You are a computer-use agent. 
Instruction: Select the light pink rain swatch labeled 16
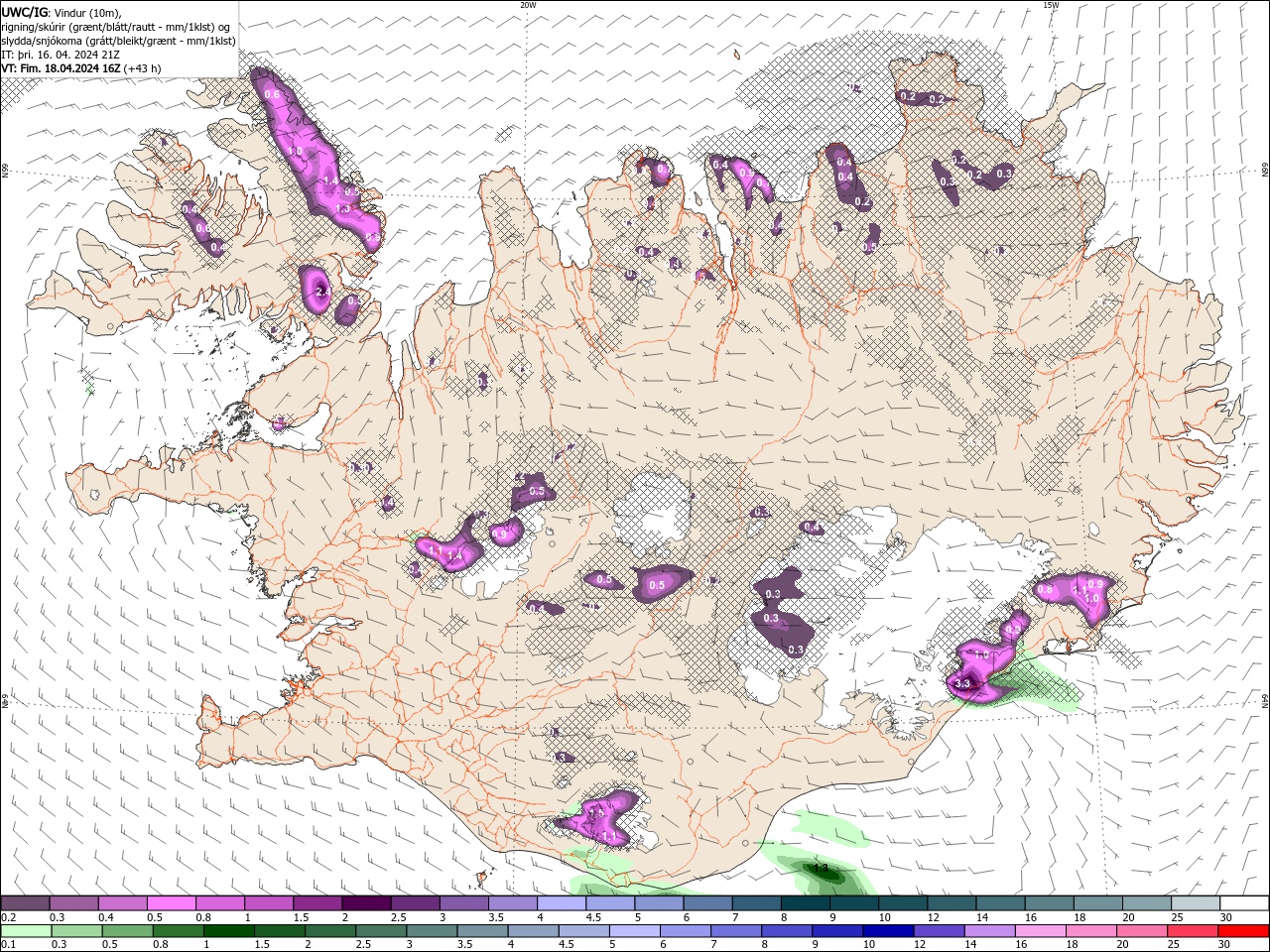click(1041, 931)
